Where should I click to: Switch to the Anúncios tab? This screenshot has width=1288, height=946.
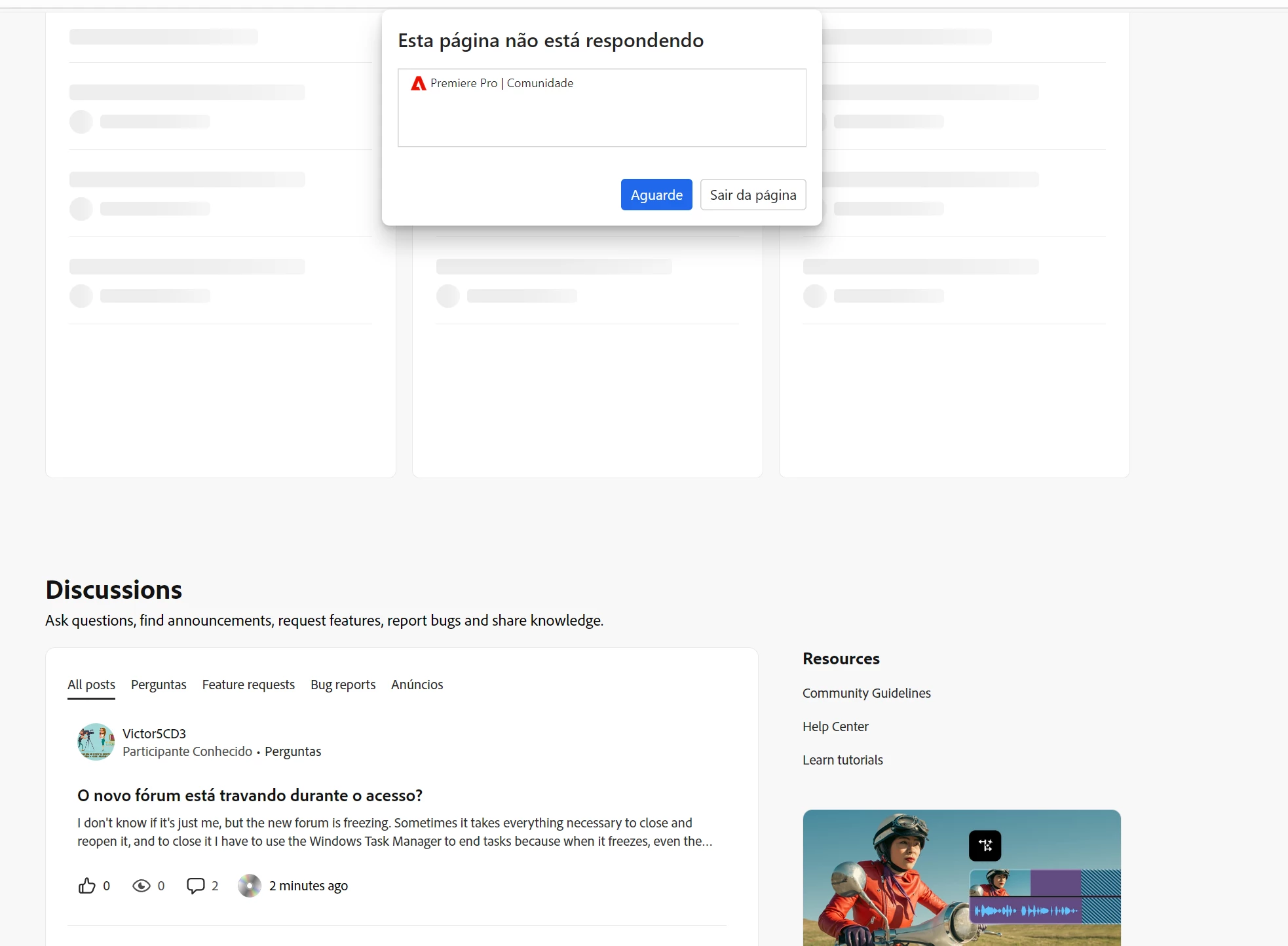[417, 685]
